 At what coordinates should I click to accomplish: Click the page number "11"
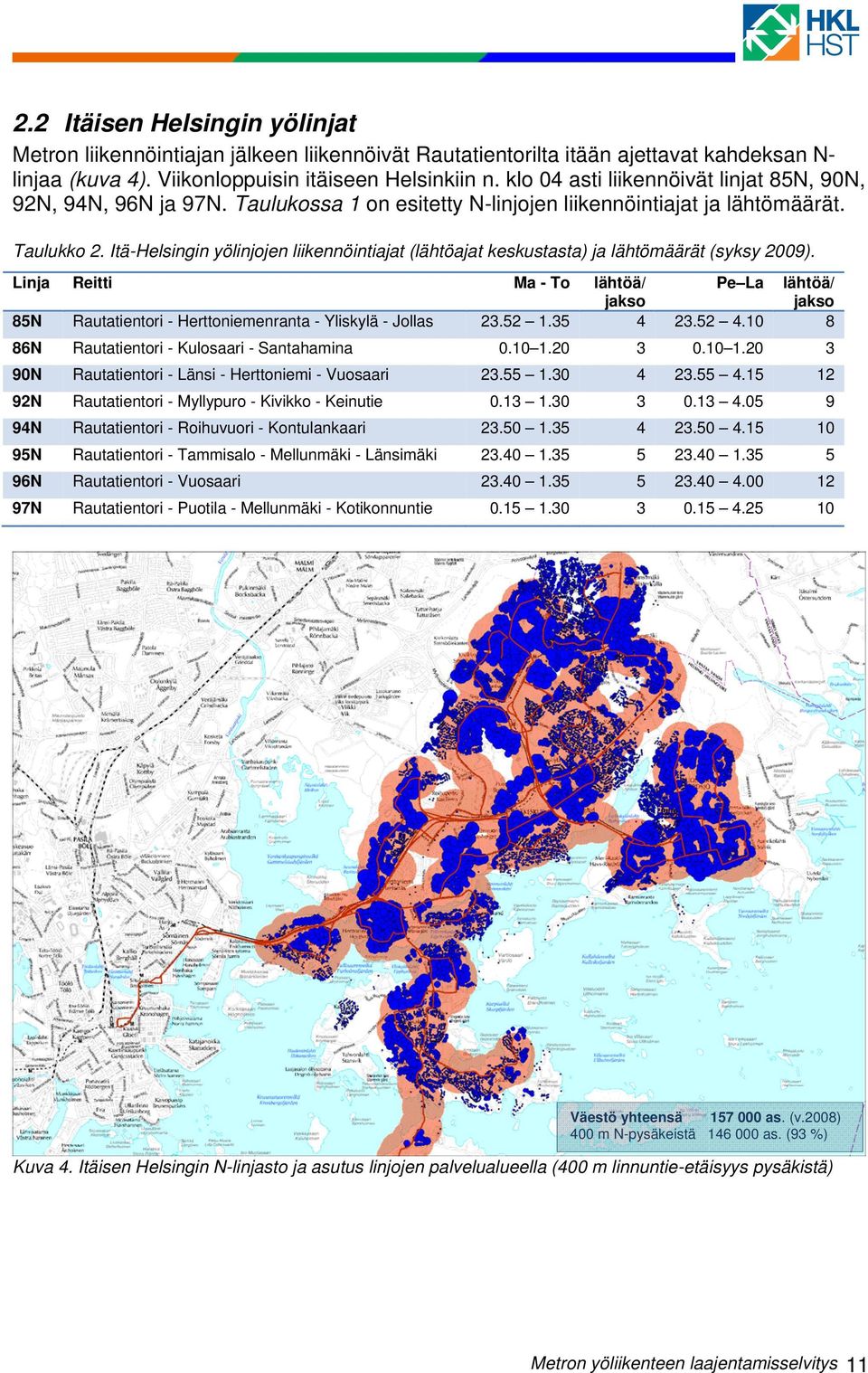point(857,1364)
